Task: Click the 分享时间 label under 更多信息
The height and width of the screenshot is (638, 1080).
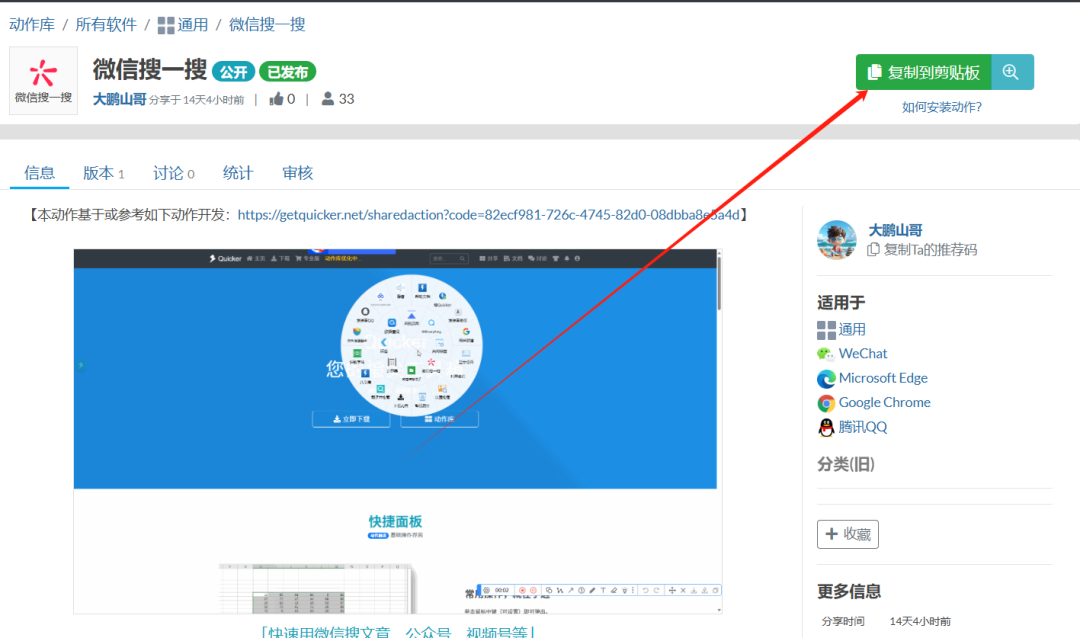Action: pyautogui.click(x=843, y=621)
